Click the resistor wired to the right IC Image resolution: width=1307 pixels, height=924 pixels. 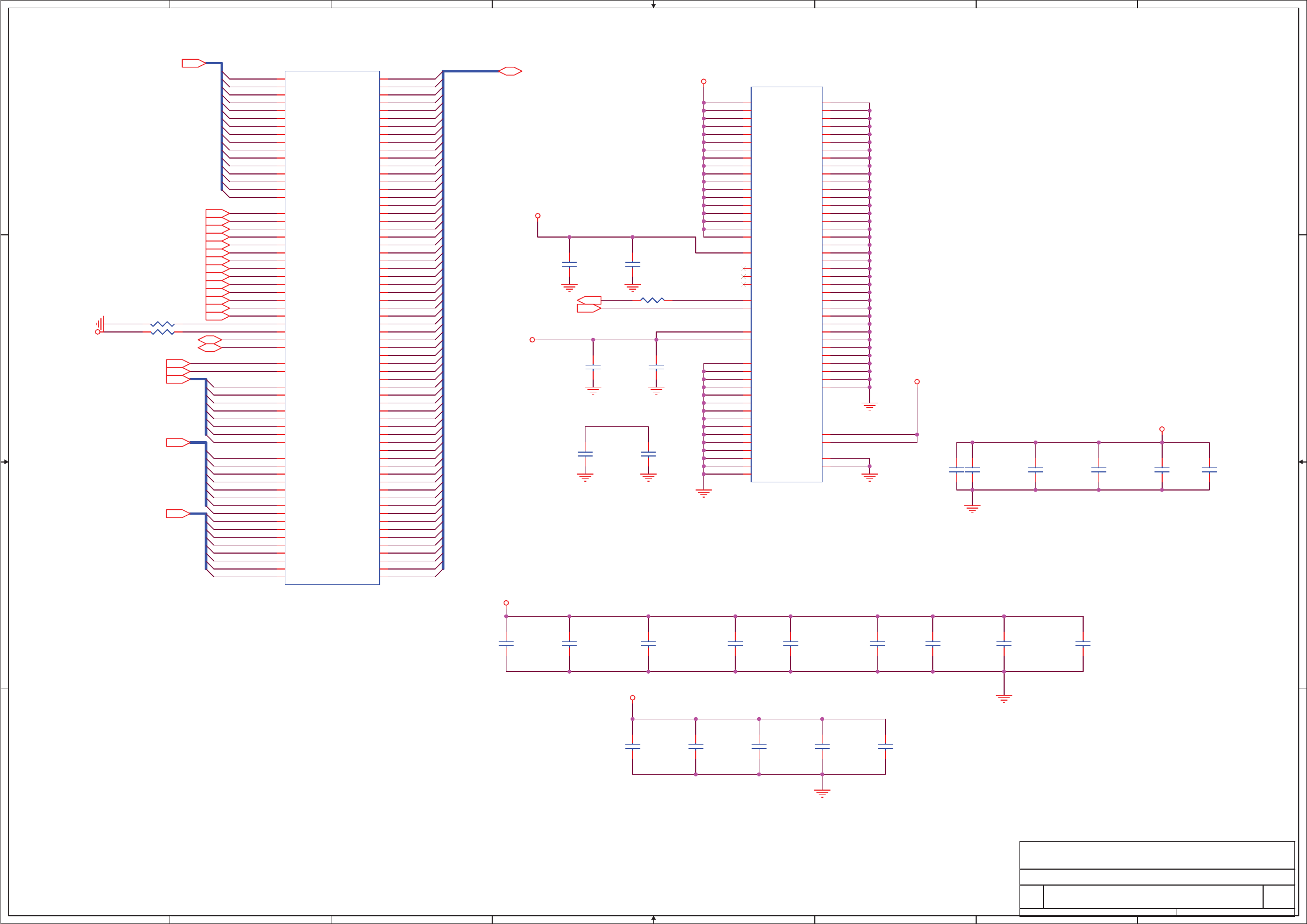click(x=652, y=300)
